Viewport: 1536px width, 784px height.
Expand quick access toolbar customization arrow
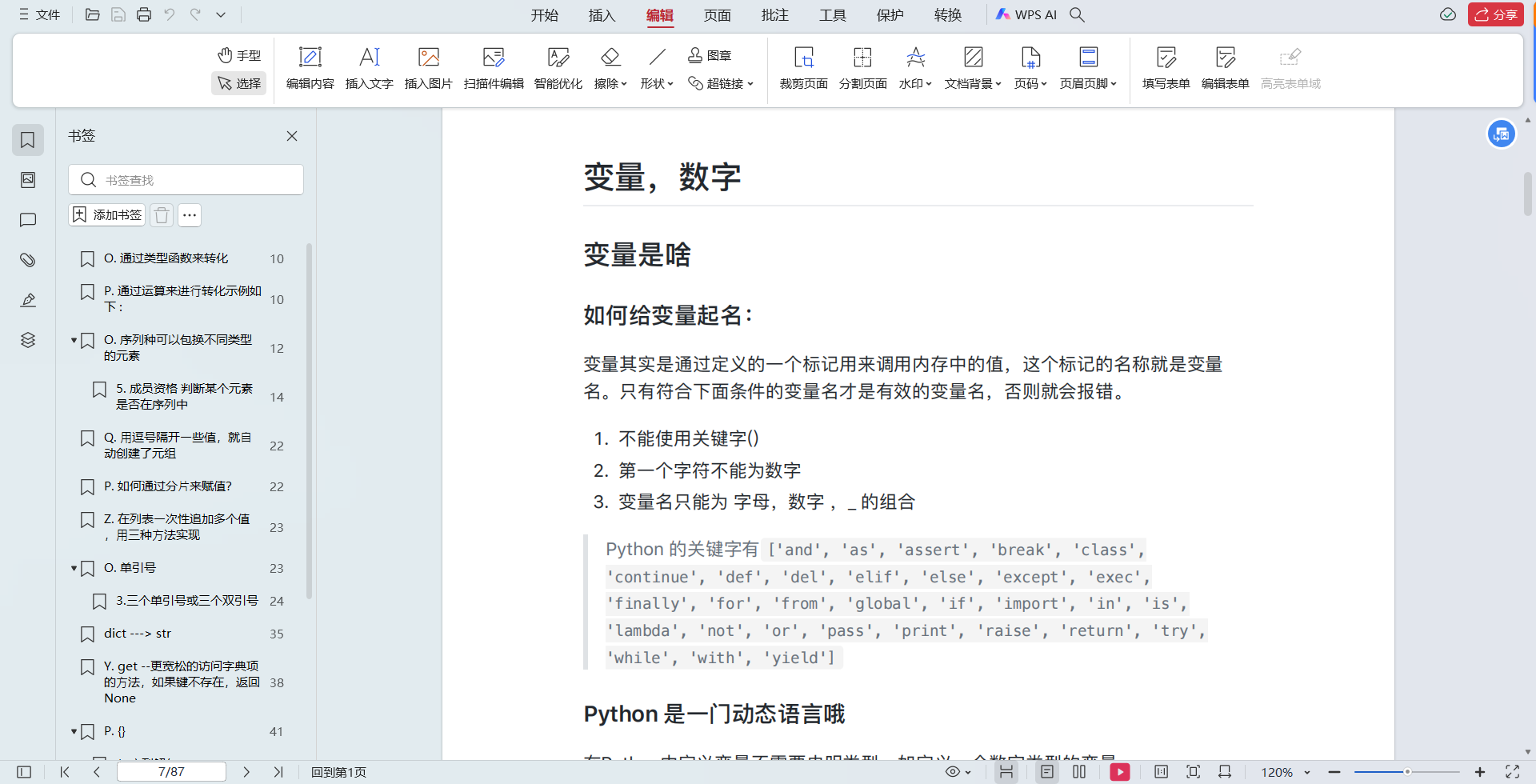pos(221,14)
